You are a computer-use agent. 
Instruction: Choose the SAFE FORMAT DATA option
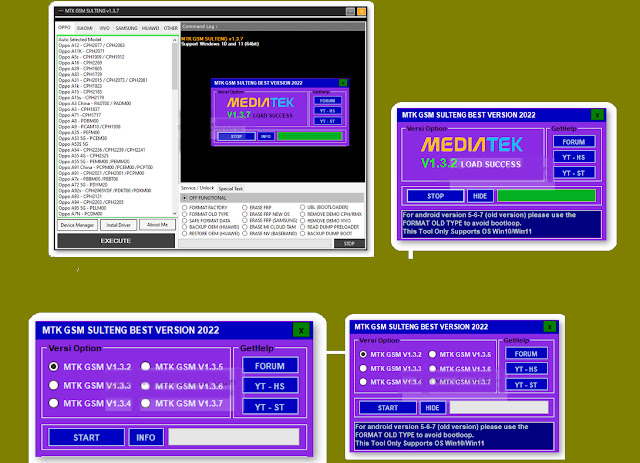pyautogui.click(x=206, y=221)
